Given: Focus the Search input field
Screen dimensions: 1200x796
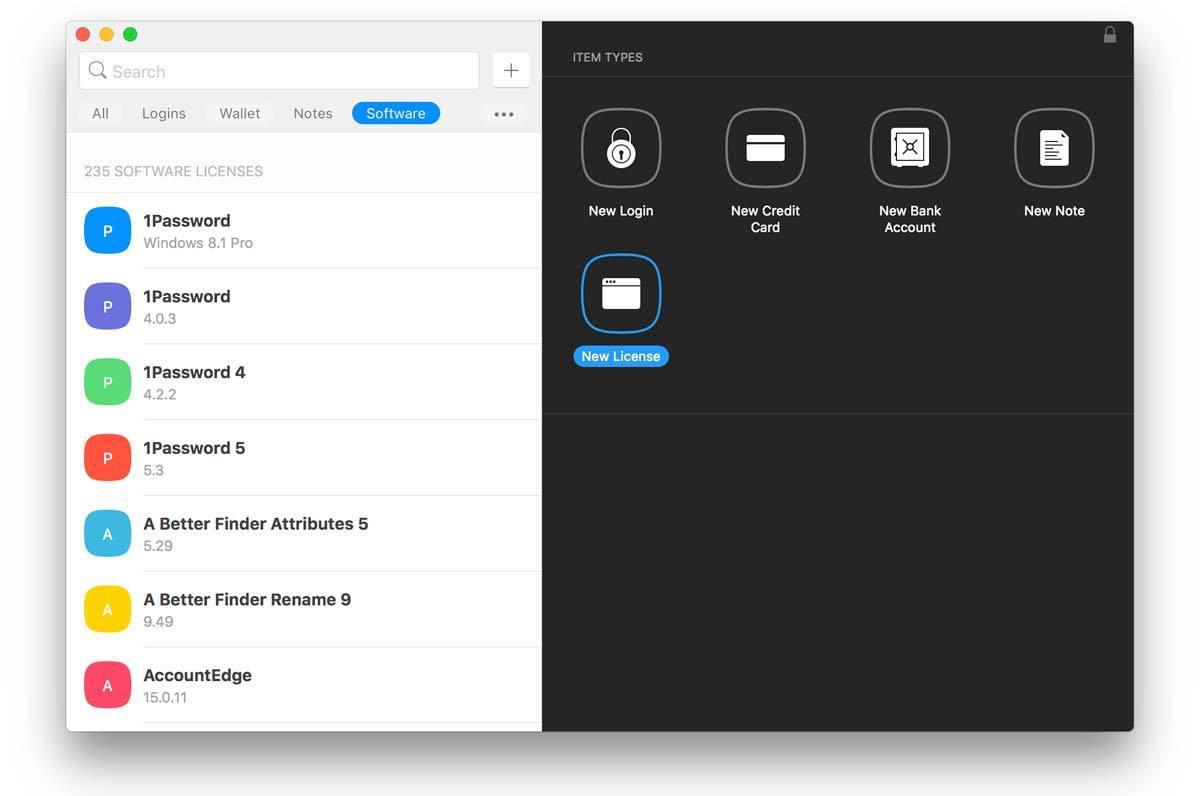Looking at the screenshot, I should (x=279, y=71).
